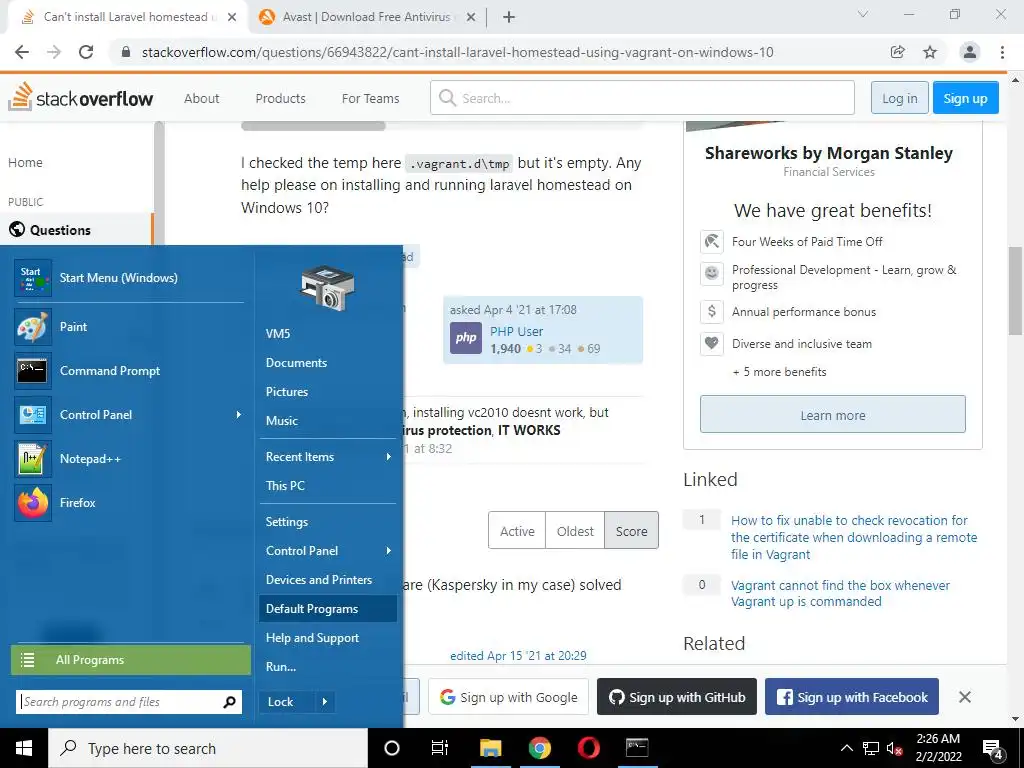This screenshot has height=768, width=1024.
Task: Open Opera browser from the taskbar
Action: tap(588, 748)
